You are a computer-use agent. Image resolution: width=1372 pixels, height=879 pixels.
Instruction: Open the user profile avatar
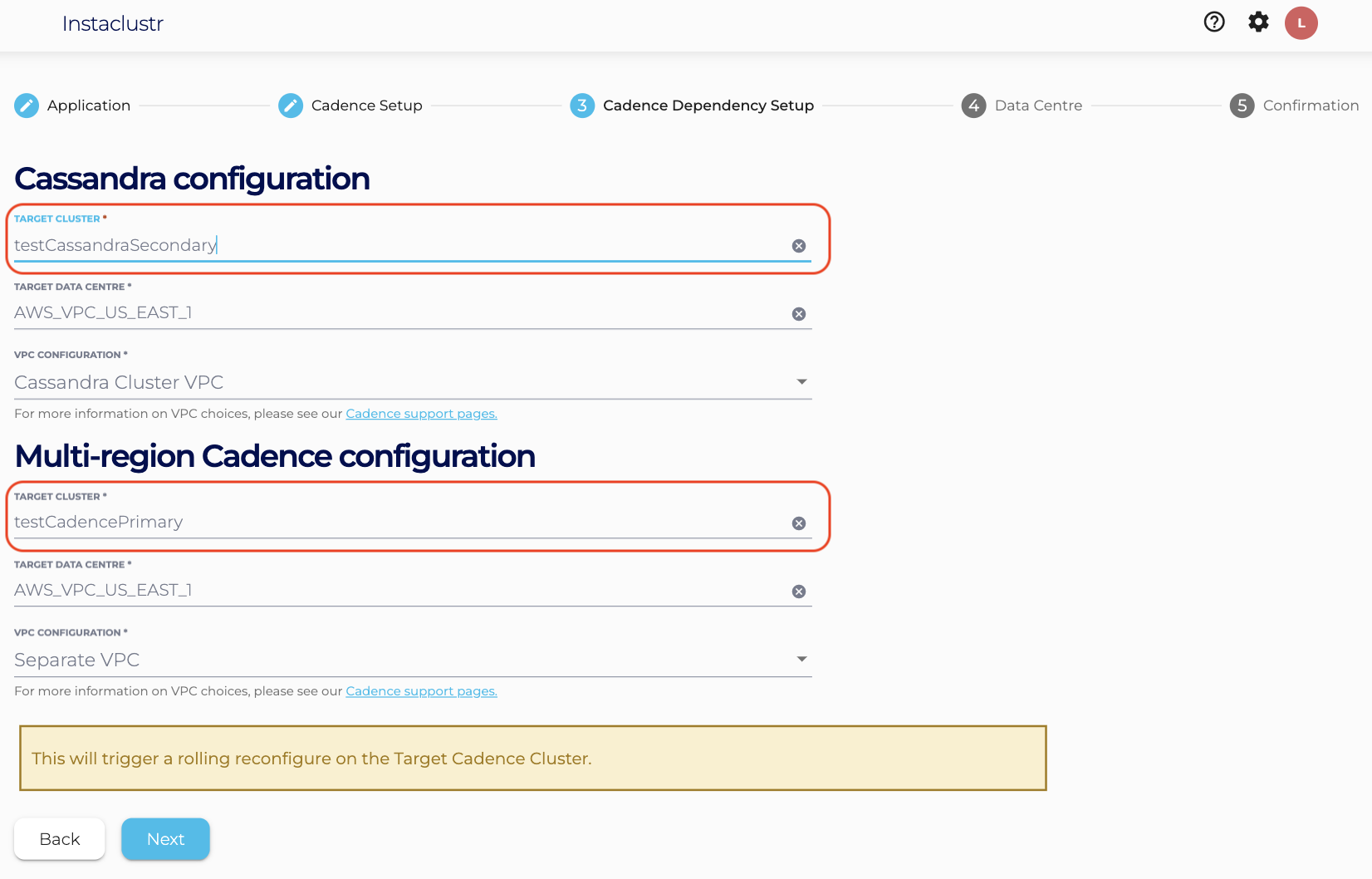pyautogui.click(x=1301, y=23)
